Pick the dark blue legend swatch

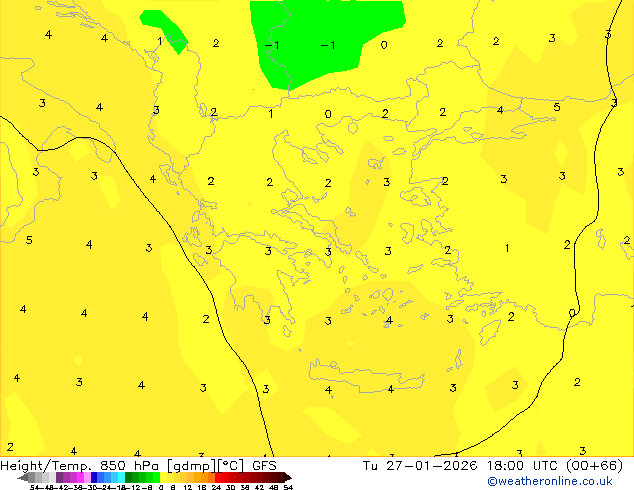[94, 477]
